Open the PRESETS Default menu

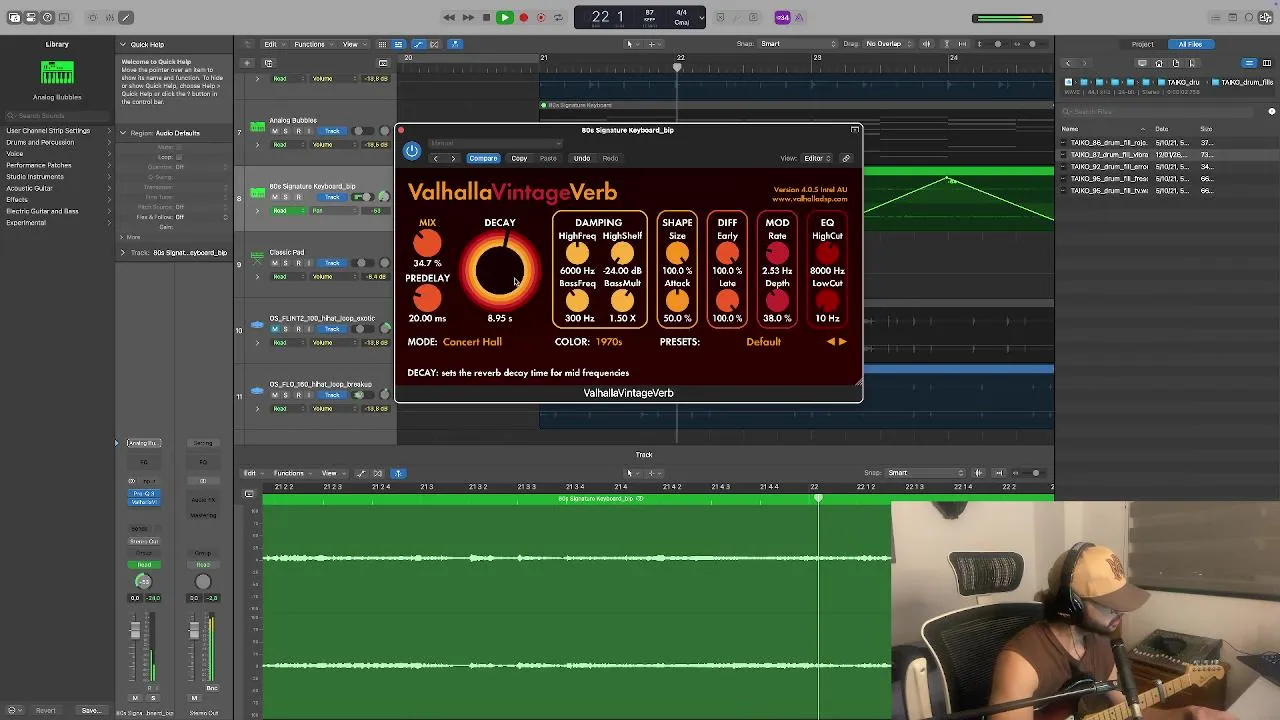(763, 342)
